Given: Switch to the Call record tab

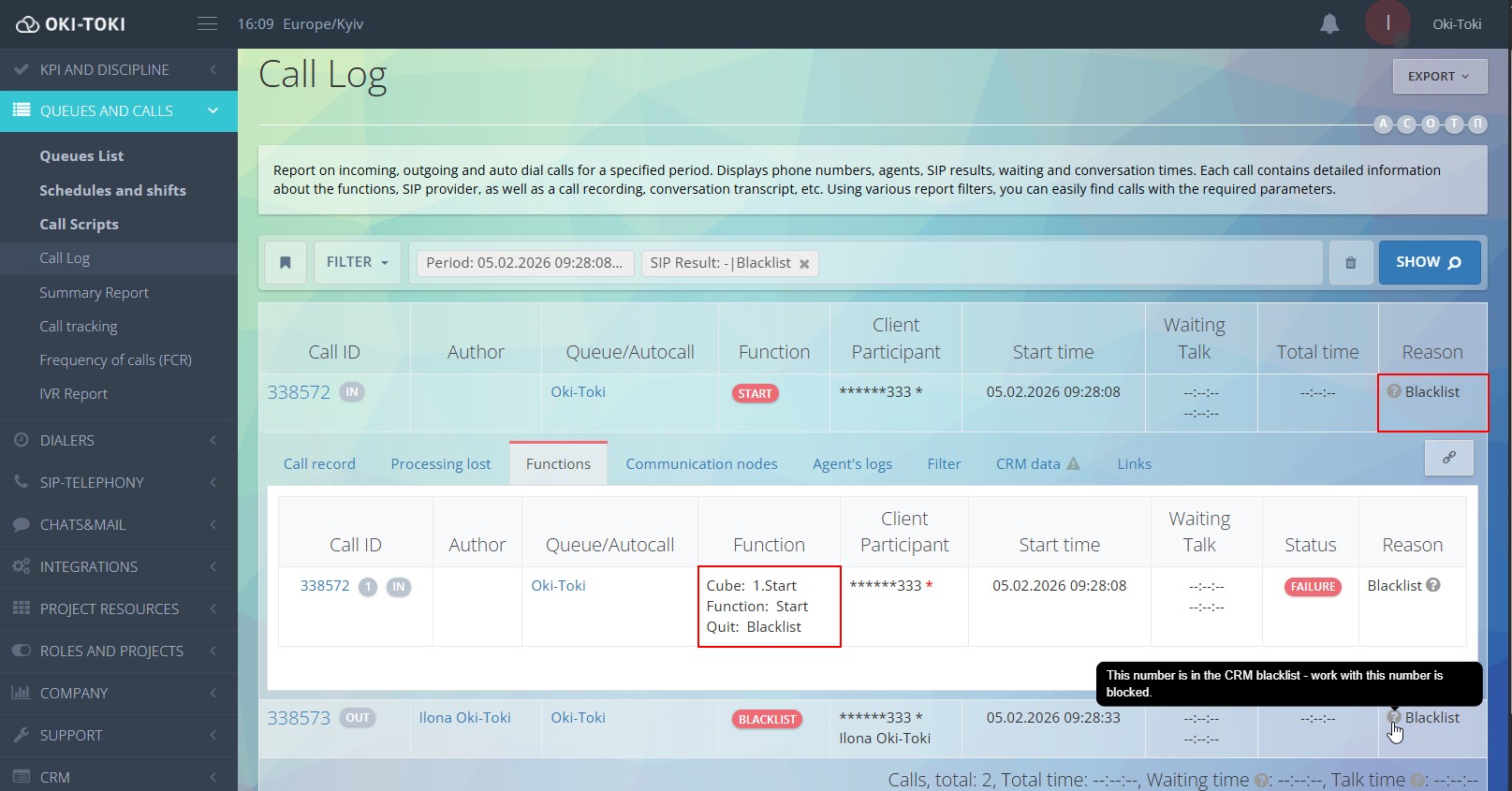Looking at the screenshot, I should tap(319, 464).
